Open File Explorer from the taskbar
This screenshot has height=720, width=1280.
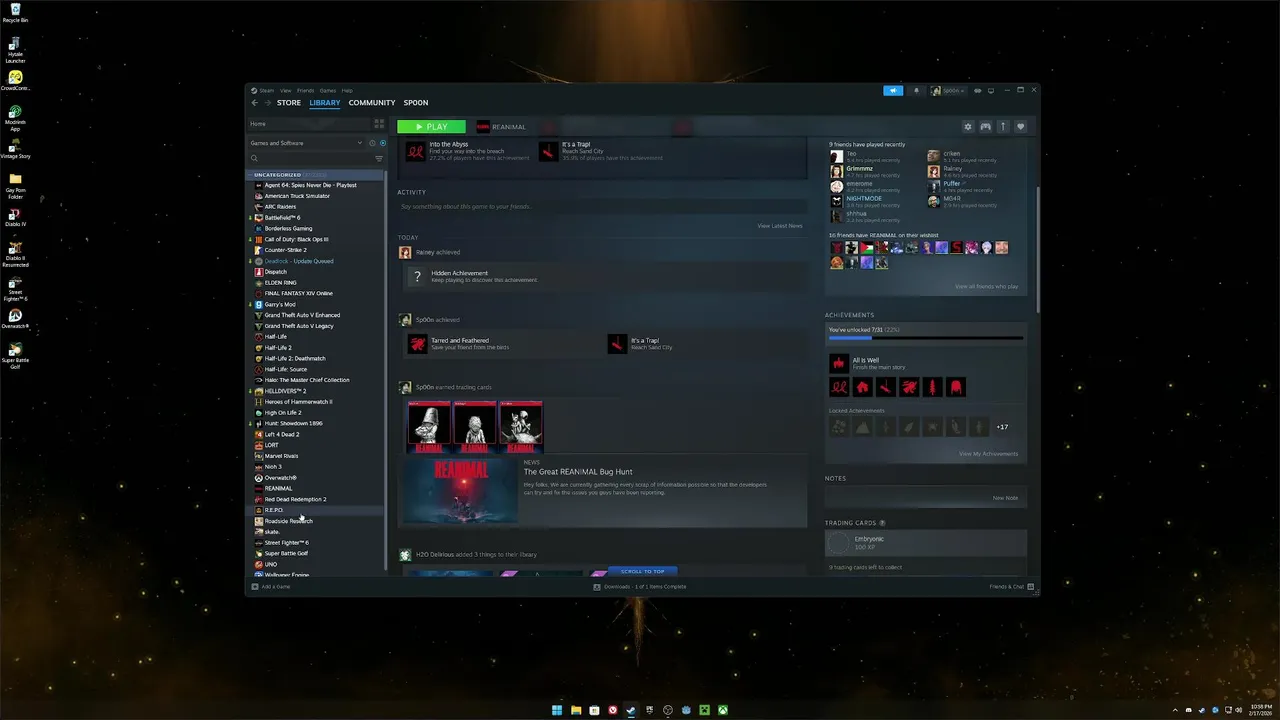[x=576, y=711]
